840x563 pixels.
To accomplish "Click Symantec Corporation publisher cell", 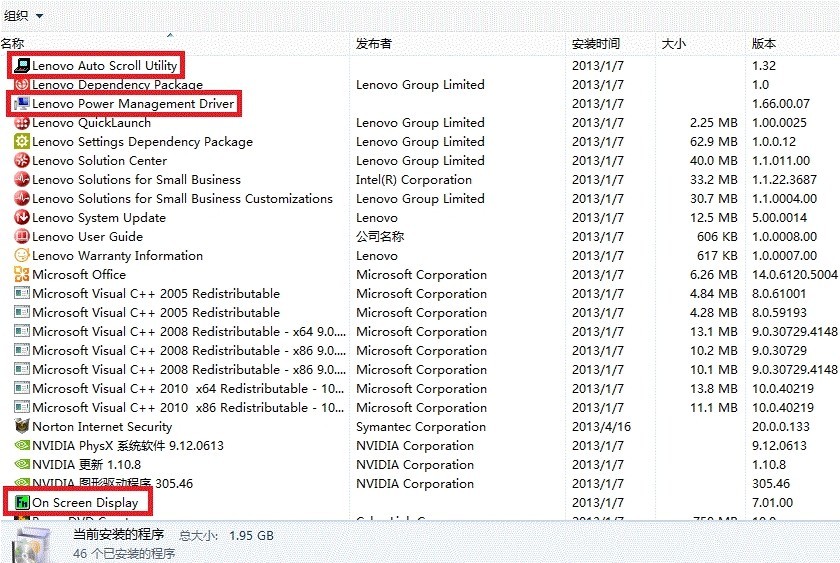I will 421,426.
